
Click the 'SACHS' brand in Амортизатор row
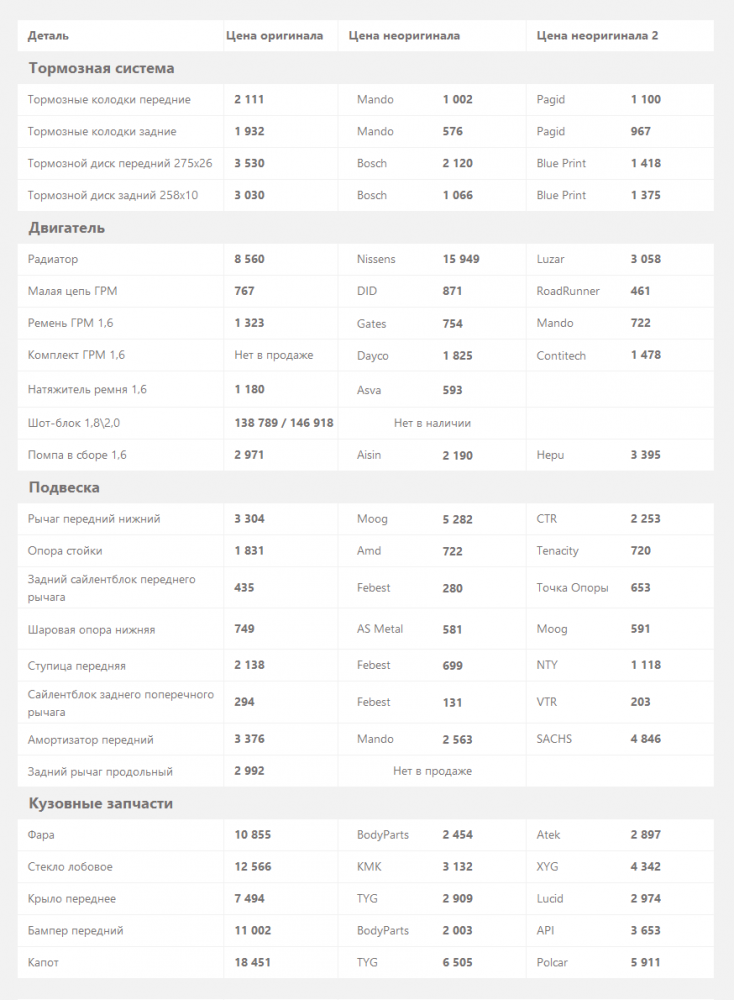pyautogui.click(x=554, y=739)
